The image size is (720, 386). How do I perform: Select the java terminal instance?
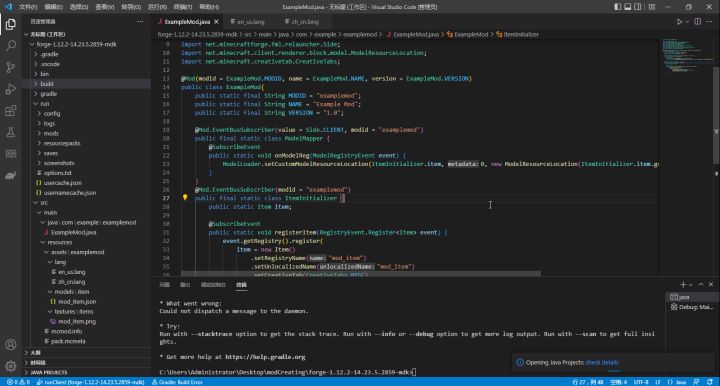coord(691,297)
